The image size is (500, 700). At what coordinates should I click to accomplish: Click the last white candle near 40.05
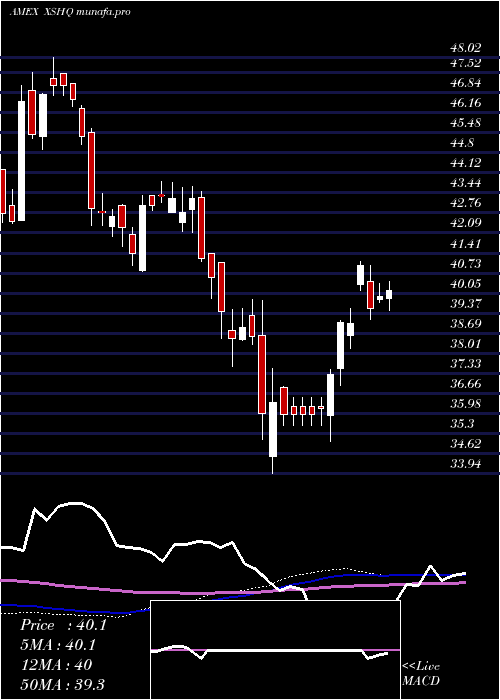(389, 295)
